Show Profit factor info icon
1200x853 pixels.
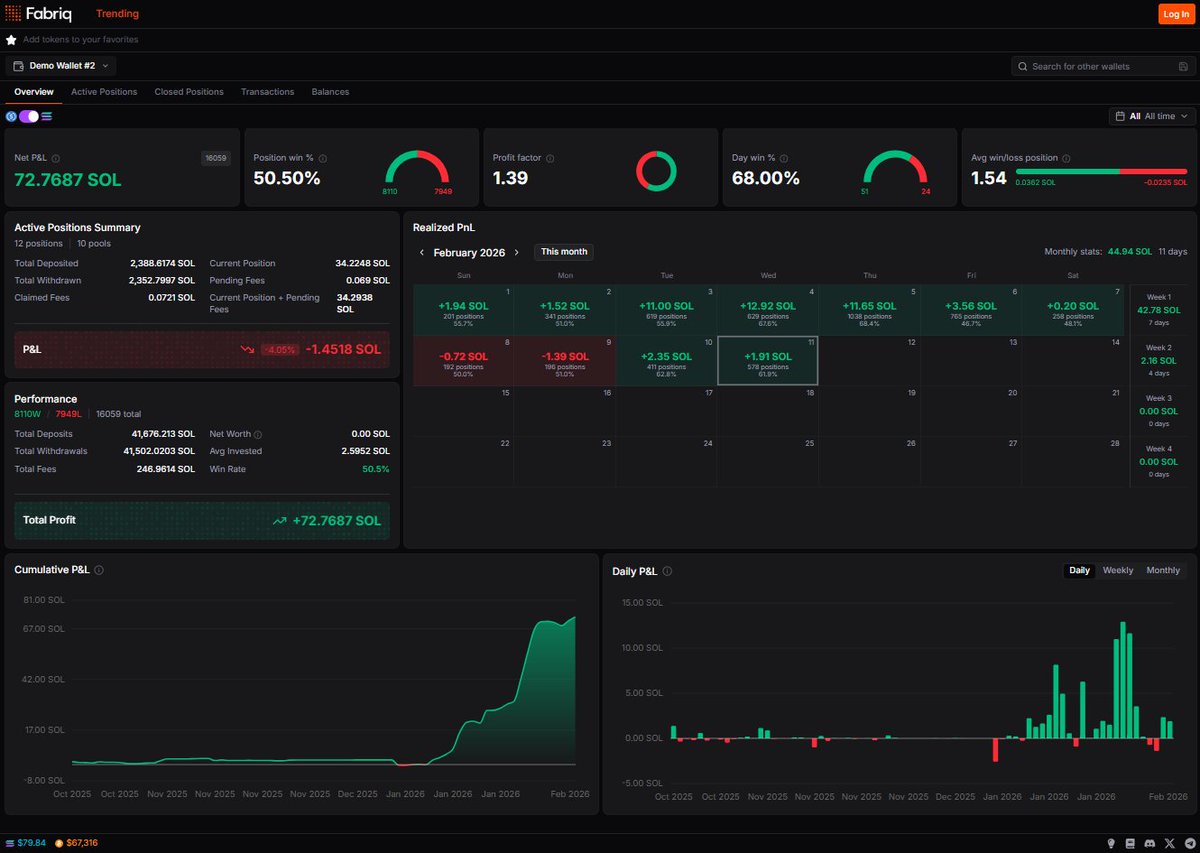tap(550, 158)
